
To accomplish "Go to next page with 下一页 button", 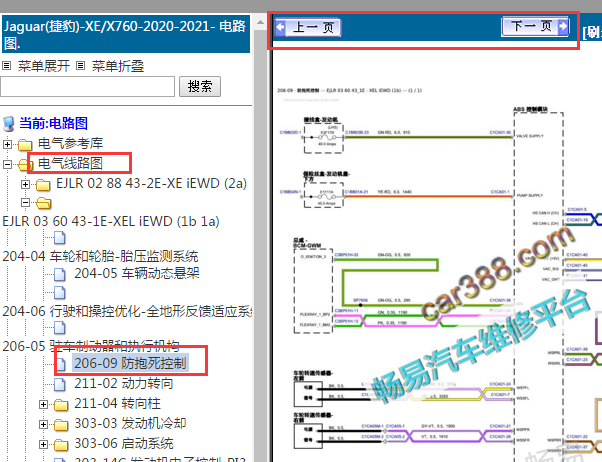I will coord(535,26).
